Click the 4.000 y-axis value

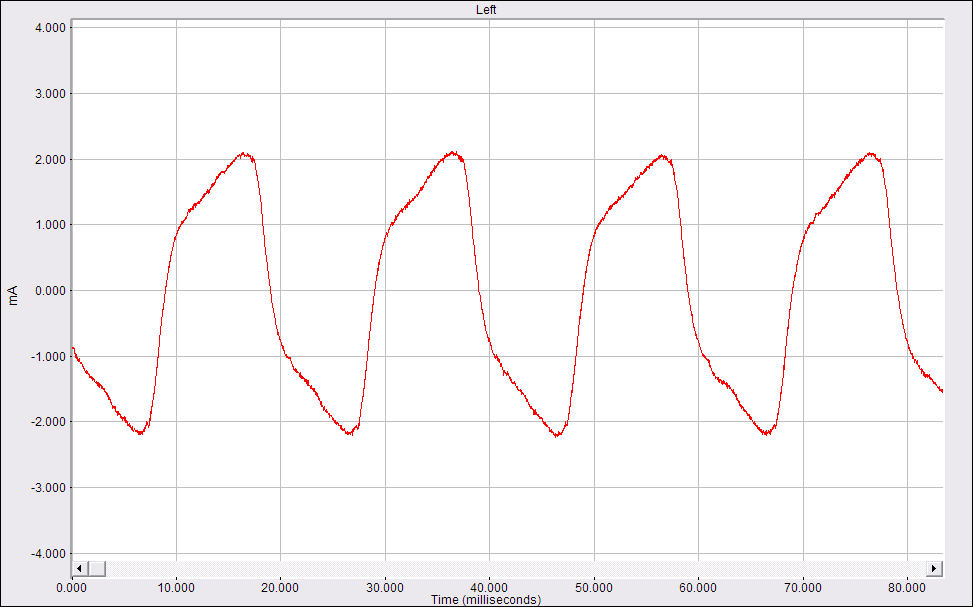pos(52,28)
